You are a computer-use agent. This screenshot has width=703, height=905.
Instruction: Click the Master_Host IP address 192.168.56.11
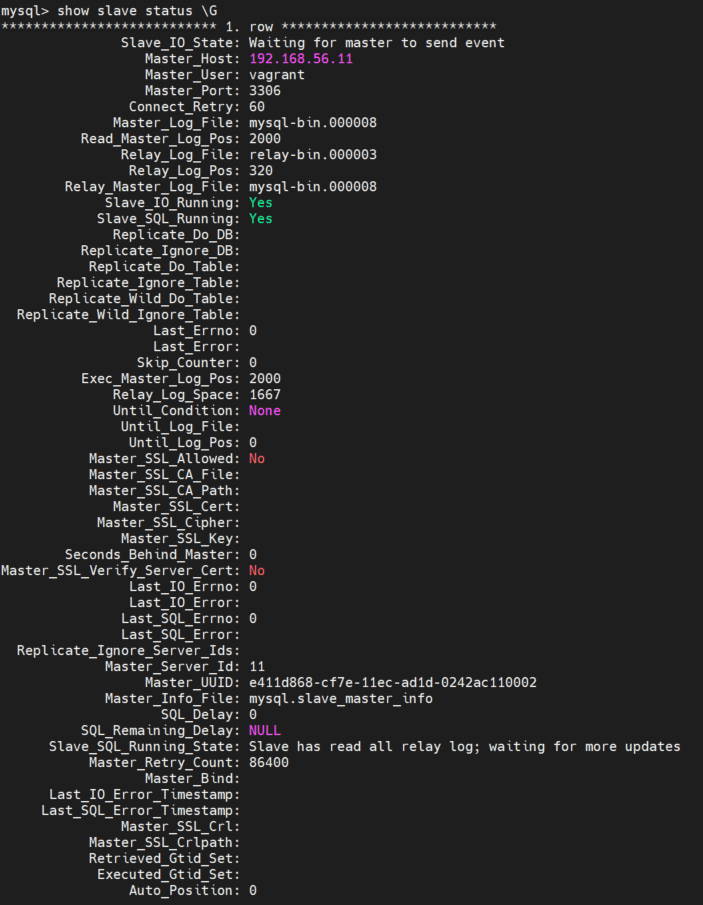301,59
